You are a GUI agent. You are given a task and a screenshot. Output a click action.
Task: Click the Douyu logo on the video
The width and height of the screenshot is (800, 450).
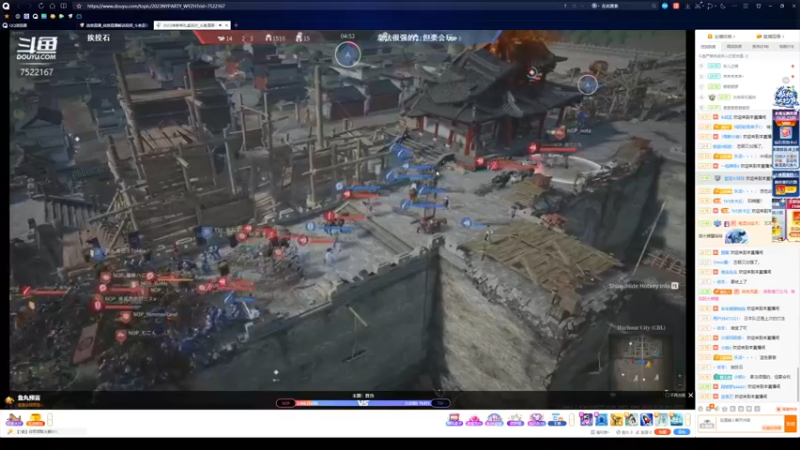tap(36, 48)
